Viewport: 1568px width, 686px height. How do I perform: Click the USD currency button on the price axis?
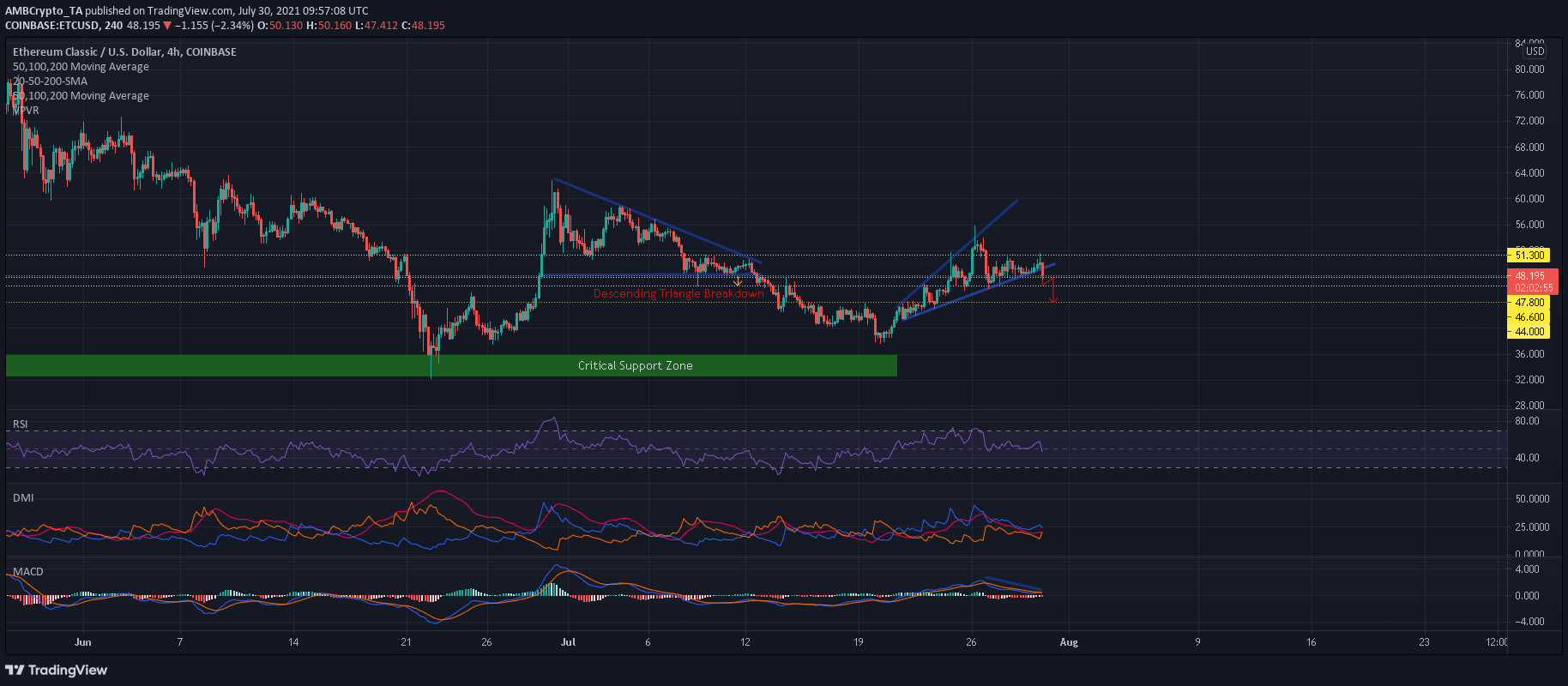(x=1535, y=51)
